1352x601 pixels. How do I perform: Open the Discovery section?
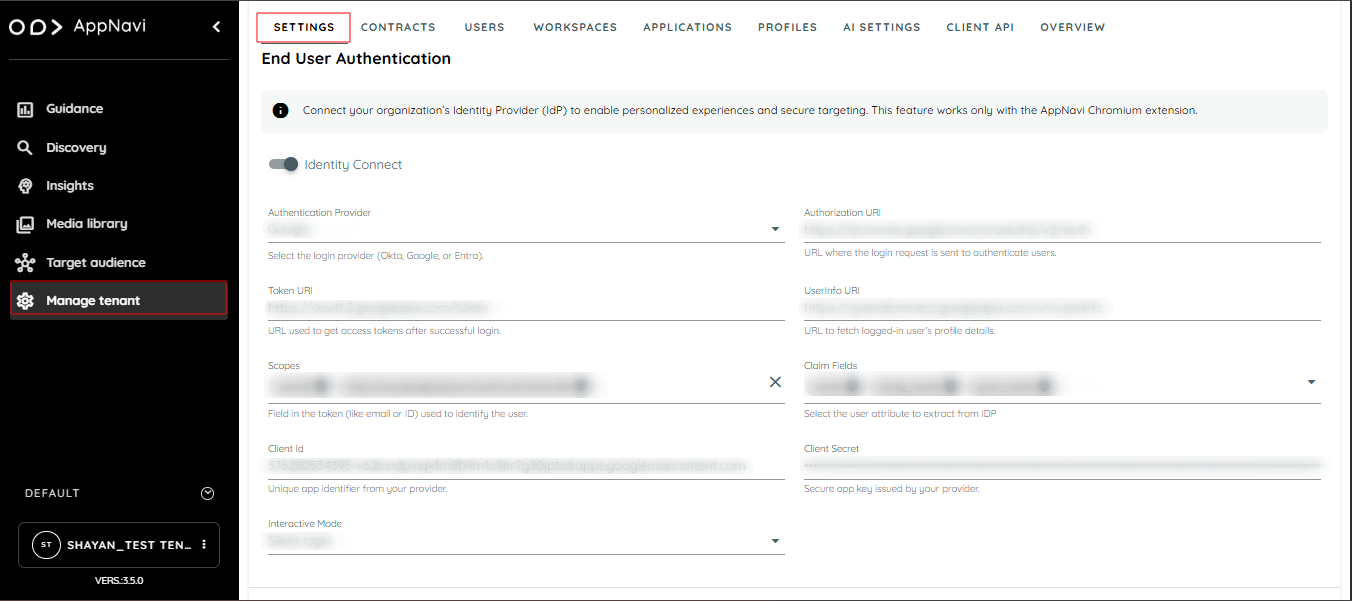click(x=77, y=147)
